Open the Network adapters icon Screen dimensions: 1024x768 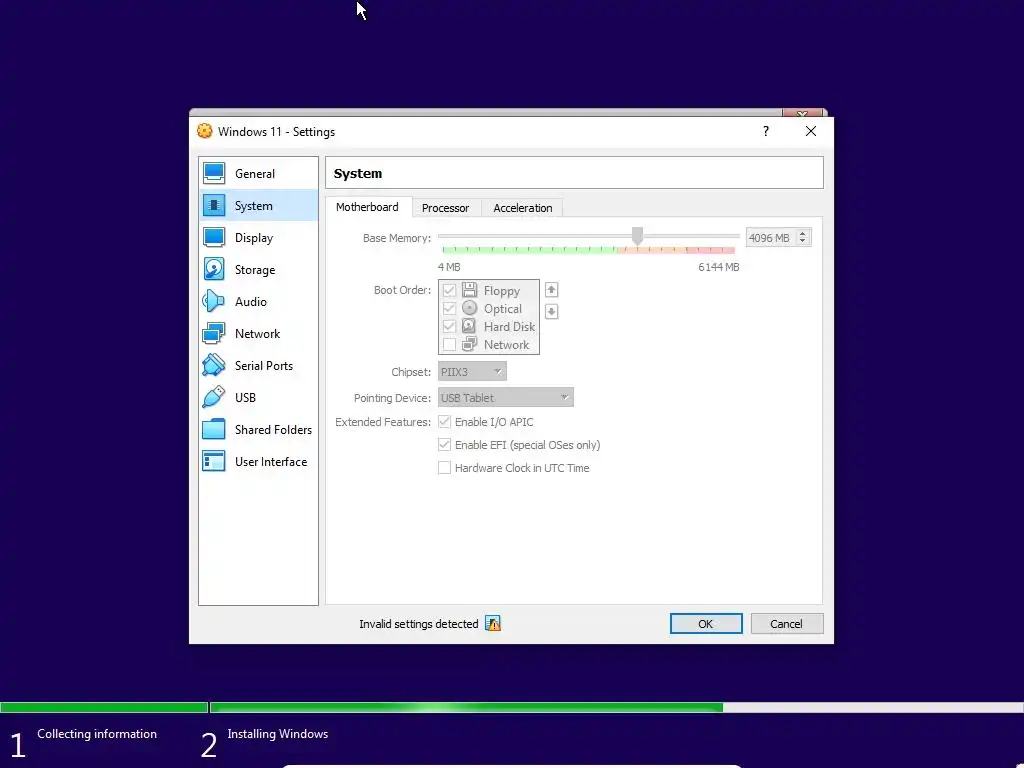click(x=214, y=333)
